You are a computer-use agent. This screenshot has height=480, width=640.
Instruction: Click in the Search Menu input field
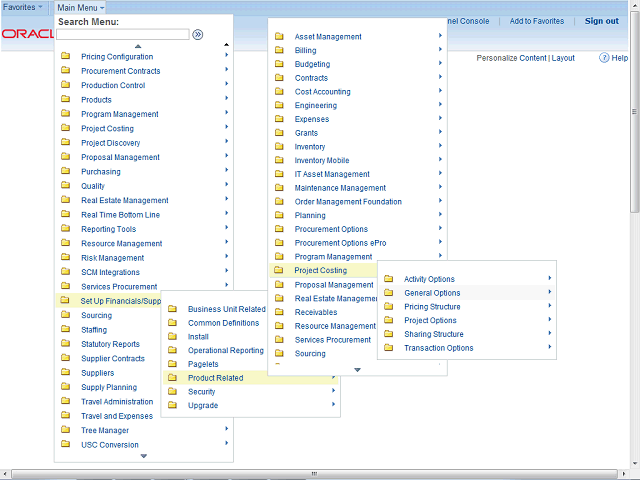pyautogui.click(x=123, y=35)
